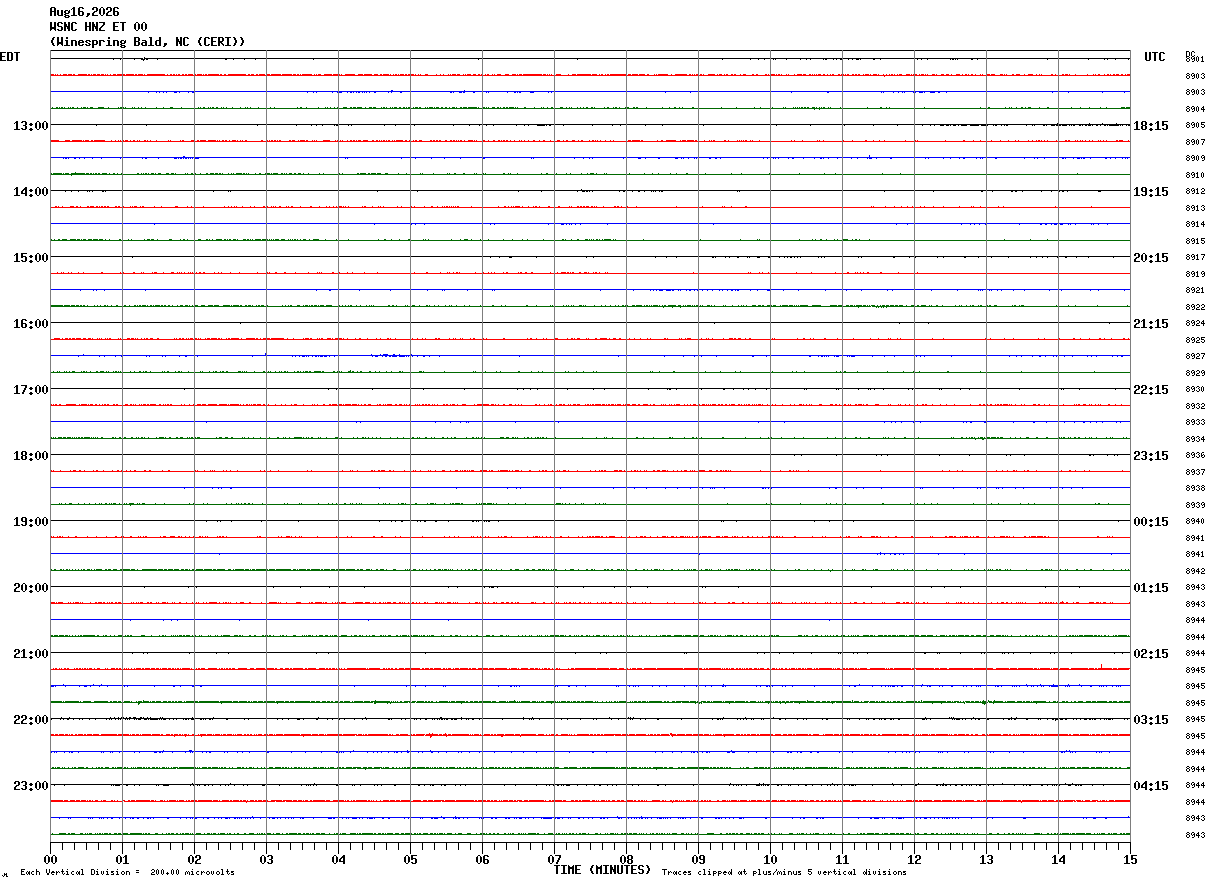Select the 18:15 UTC time label

point(1151,126)
